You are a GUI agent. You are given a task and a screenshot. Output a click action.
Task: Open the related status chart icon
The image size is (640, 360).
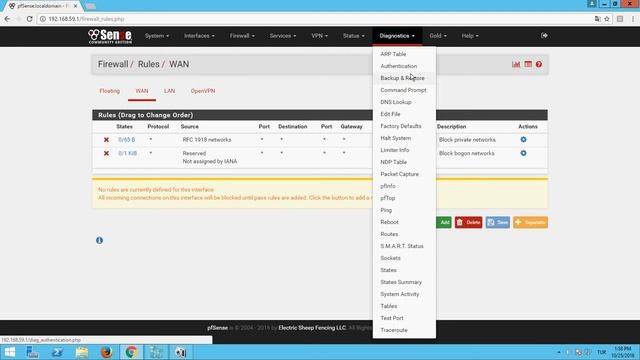516,64
